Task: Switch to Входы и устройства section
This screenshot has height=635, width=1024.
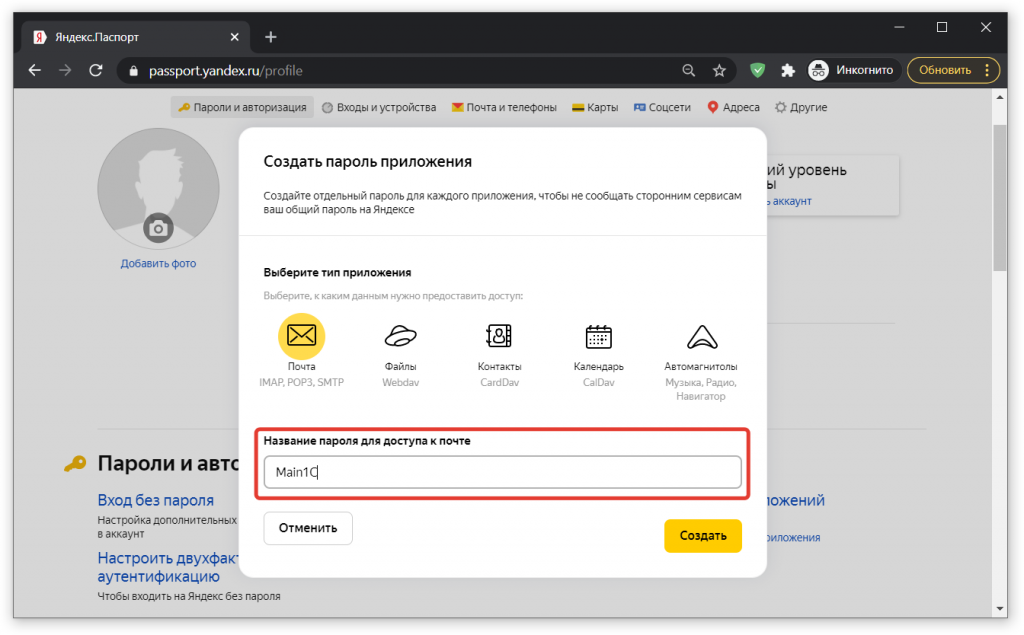Action: pyautogui.click(x=379, y=107)
